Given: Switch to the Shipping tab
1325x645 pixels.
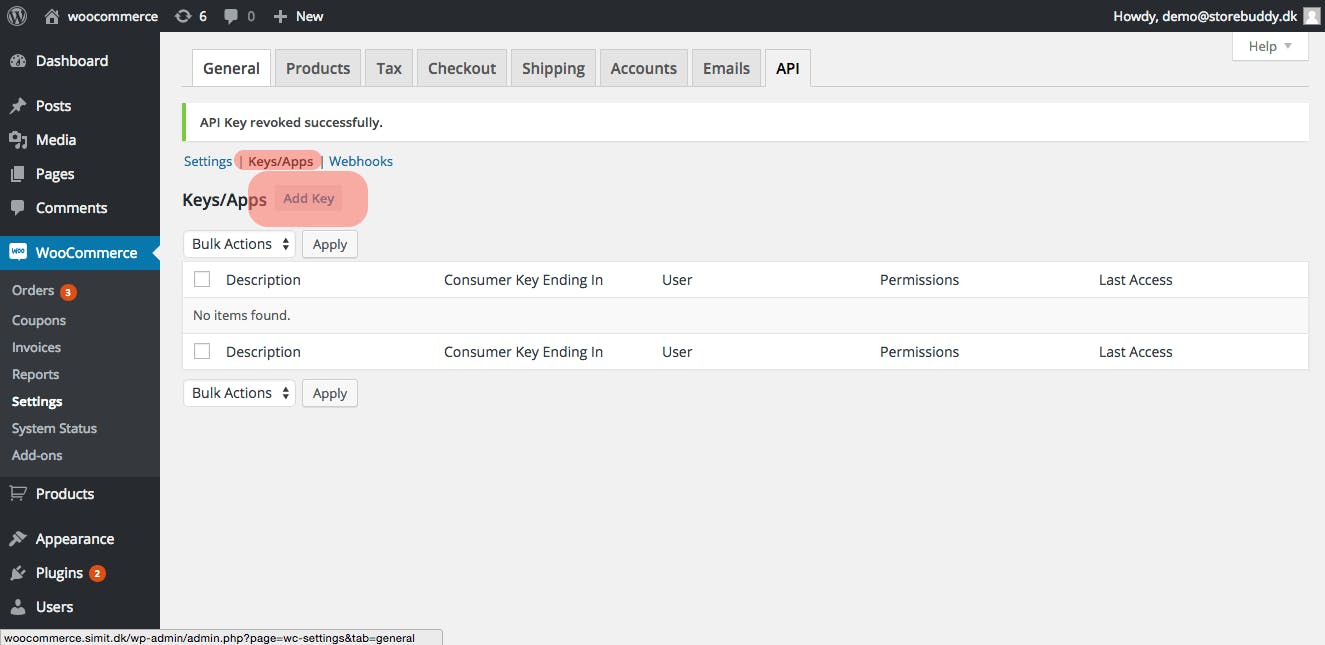Looking at the screenshot, I should (x=553, y=68).
